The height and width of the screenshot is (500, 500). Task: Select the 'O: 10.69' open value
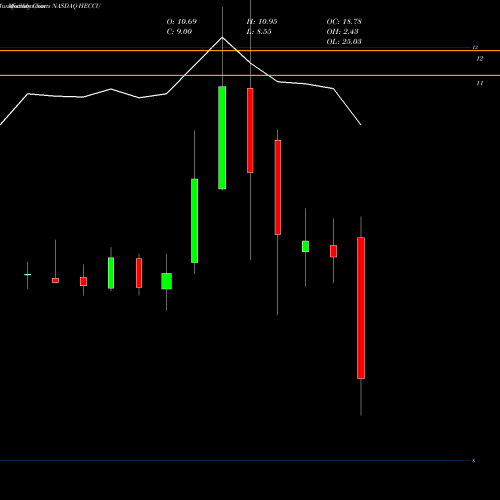182,22
